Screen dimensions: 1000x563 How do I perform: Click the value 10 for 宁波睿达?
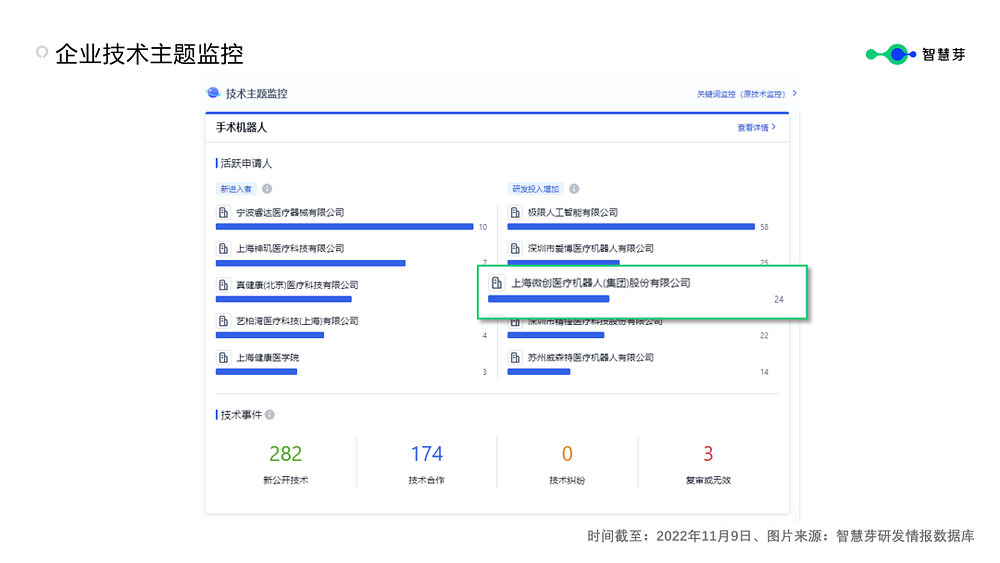pos(483,227)
